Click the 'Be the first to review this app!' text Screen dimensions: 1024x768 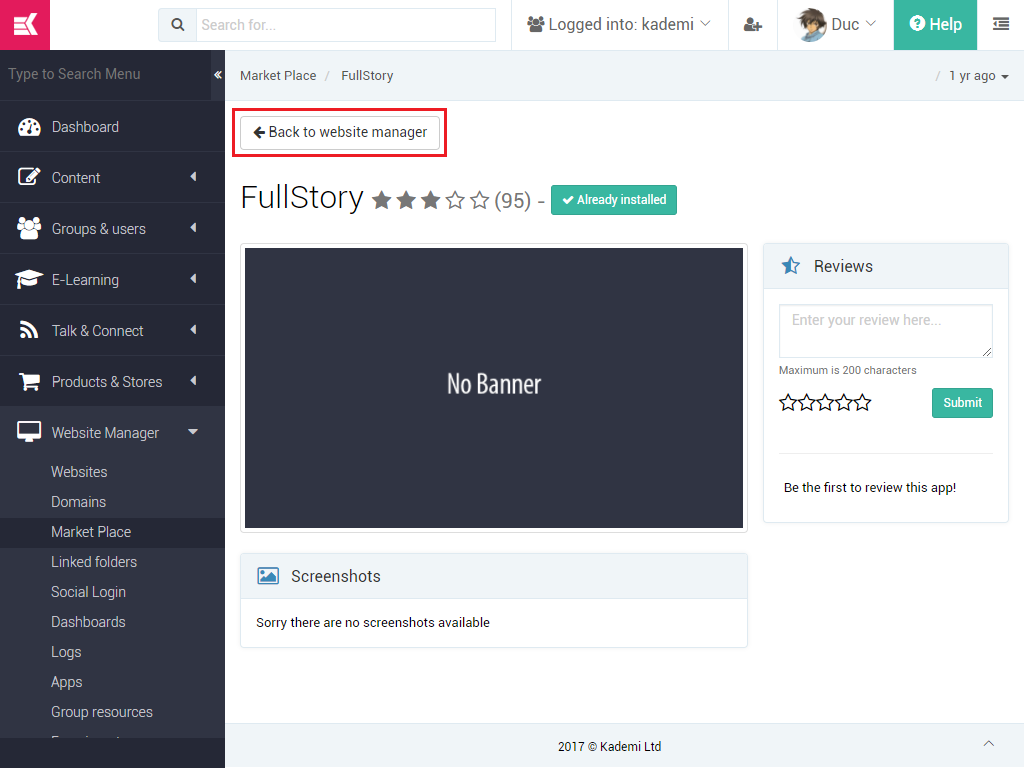(870, 488)
